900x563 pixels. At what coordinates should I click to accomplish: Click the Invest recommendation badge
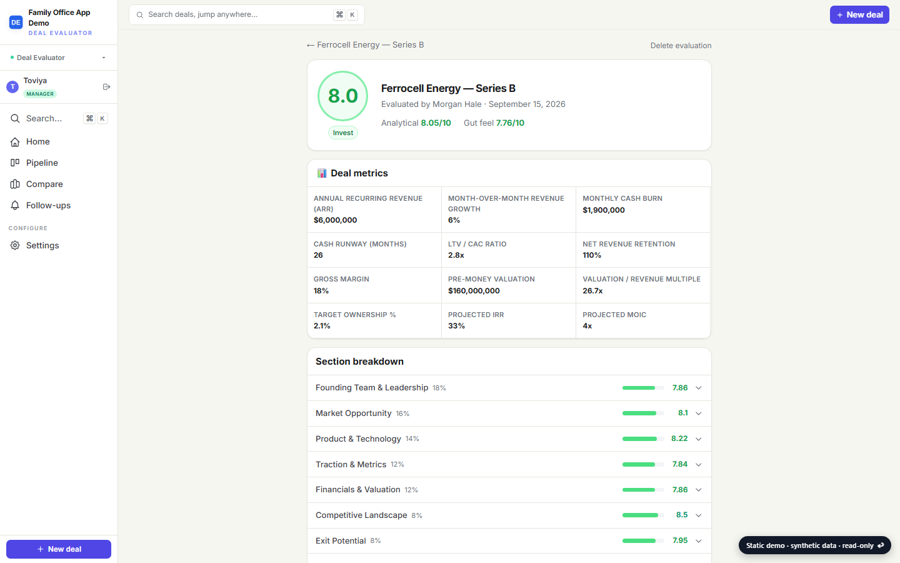pyautogui.click(x=343, y=133)
